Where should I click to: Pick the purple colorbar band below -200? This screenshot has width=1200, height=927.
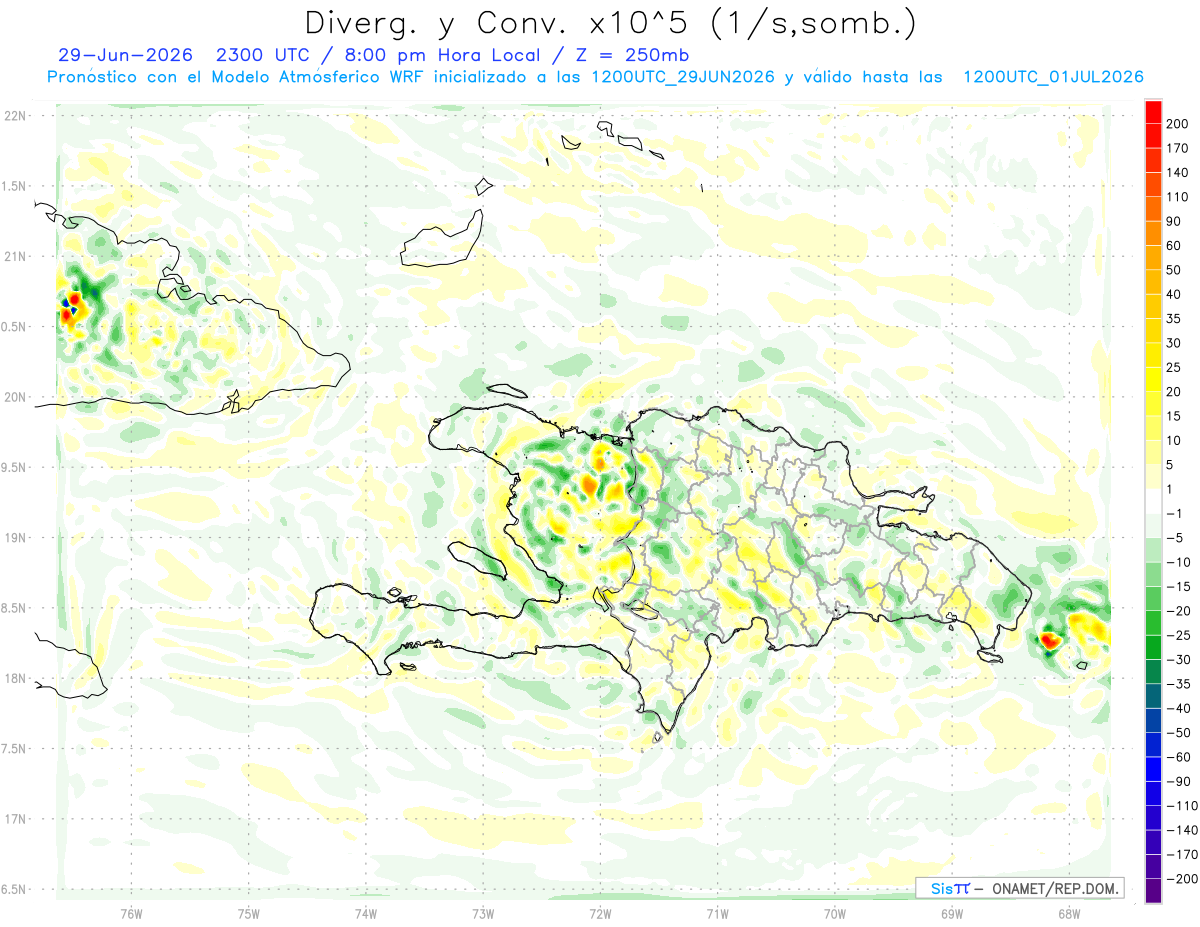tap(1153, 891)
